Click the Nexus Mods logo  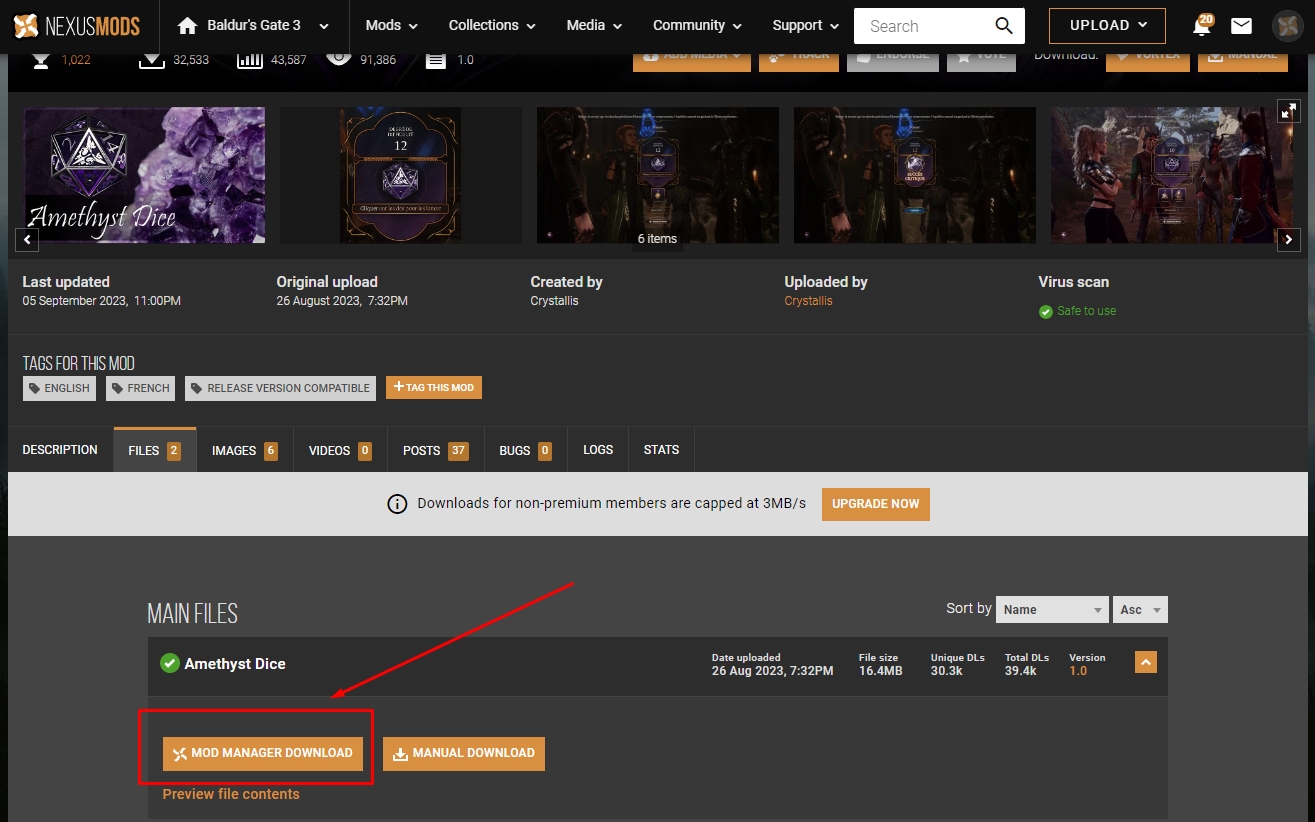click(x=76, y=25)
